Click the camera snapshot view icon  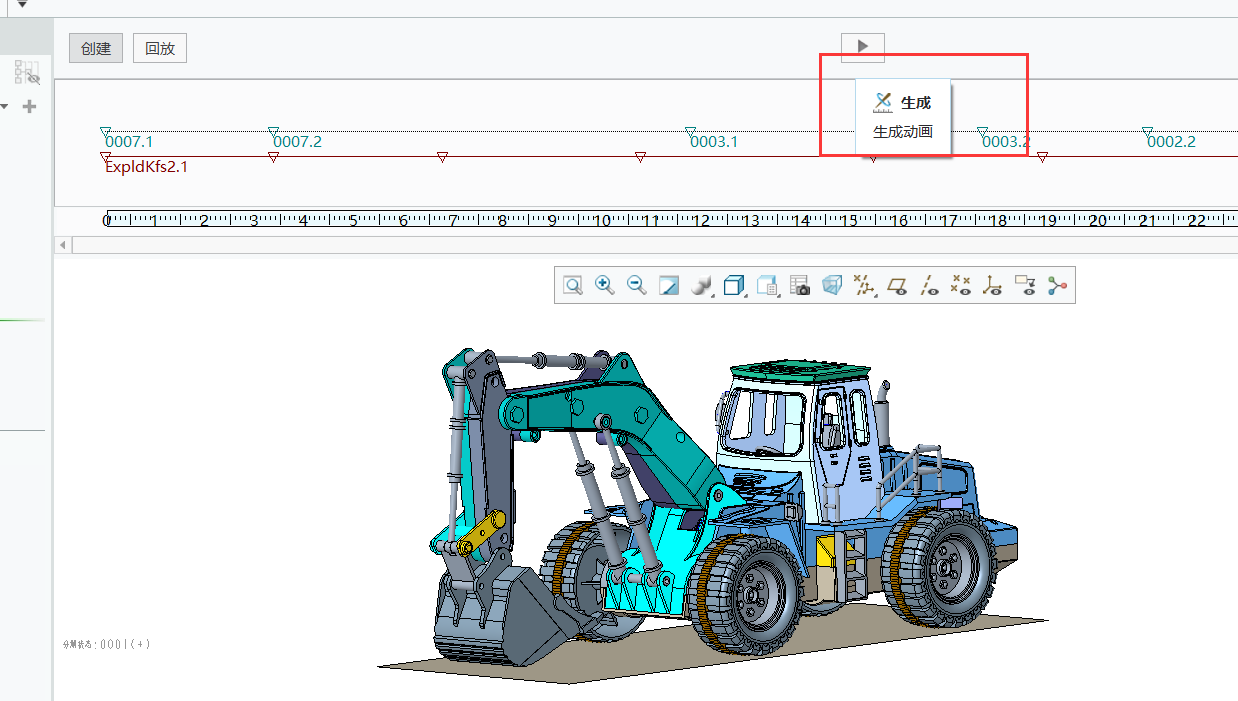coord(799,286)
